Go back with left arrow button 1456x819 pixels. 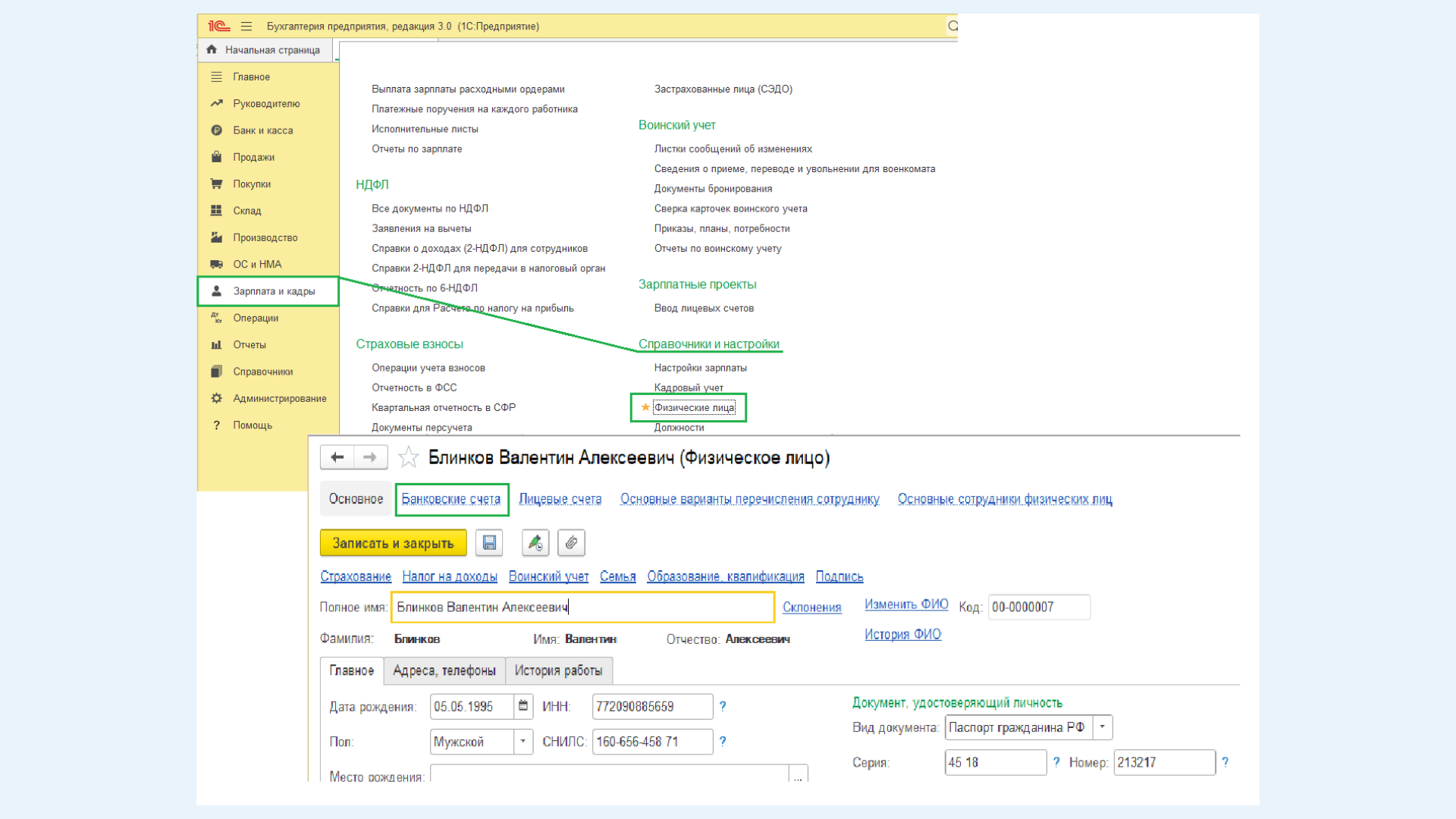pos(337,457)
